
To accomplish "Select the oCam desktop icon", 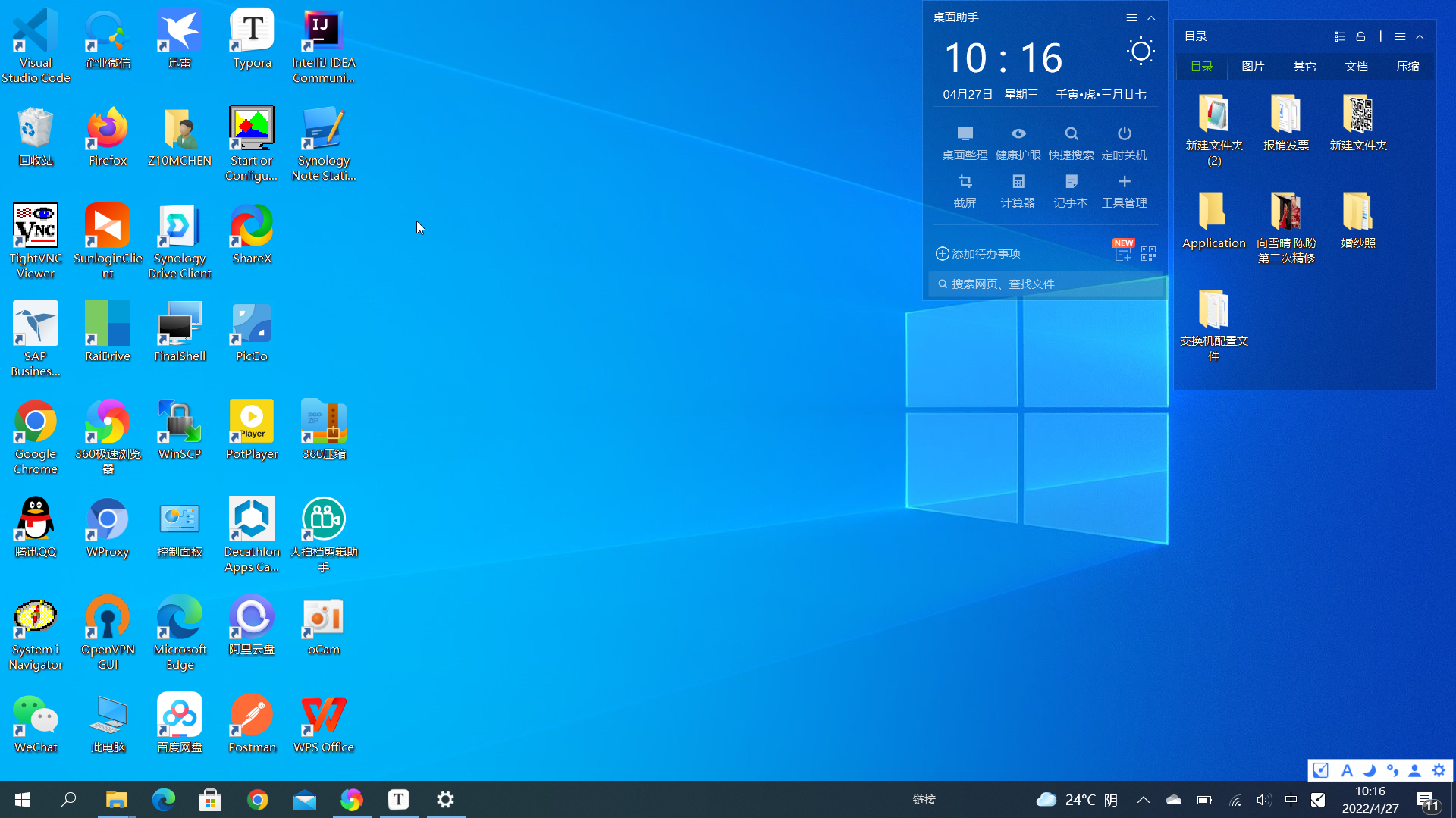I will 324,625.
